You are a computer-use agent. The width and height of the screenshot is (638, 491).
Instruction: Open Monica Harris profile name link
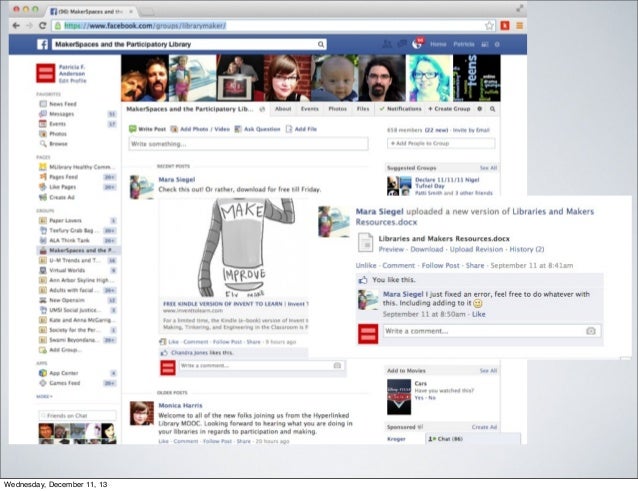180,406
